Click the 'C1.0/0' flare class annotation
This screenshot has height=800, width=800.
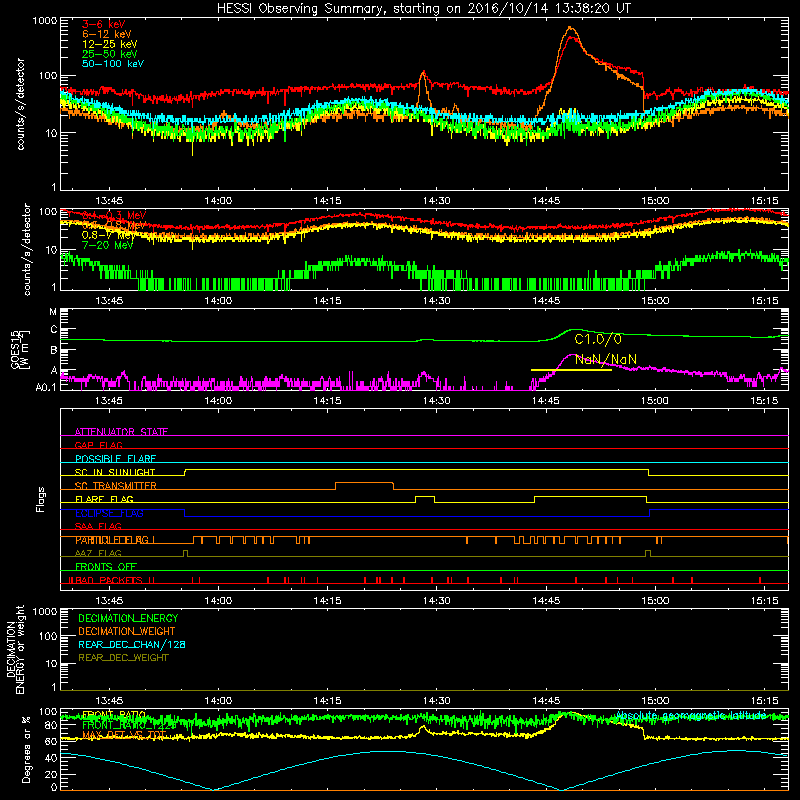point(597,339)
